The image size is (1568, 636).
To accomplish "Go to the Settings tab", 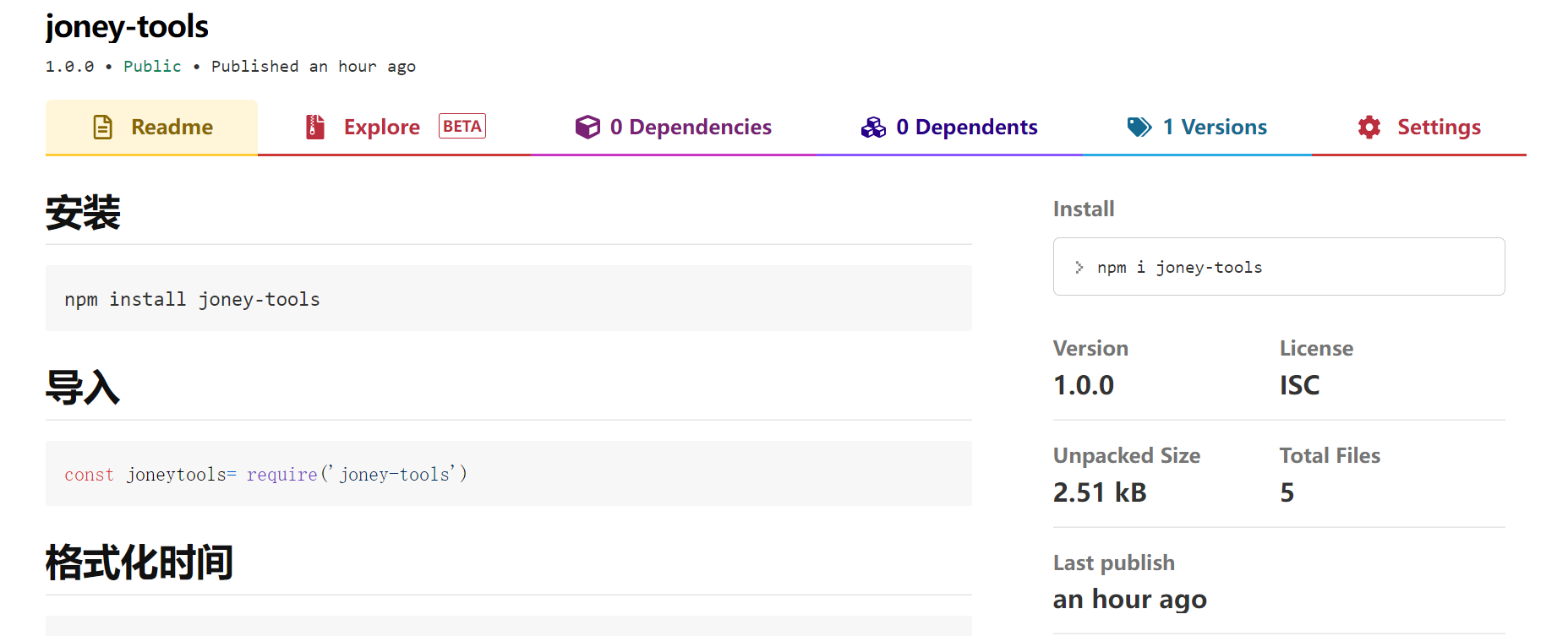I will pos(1419,128).
